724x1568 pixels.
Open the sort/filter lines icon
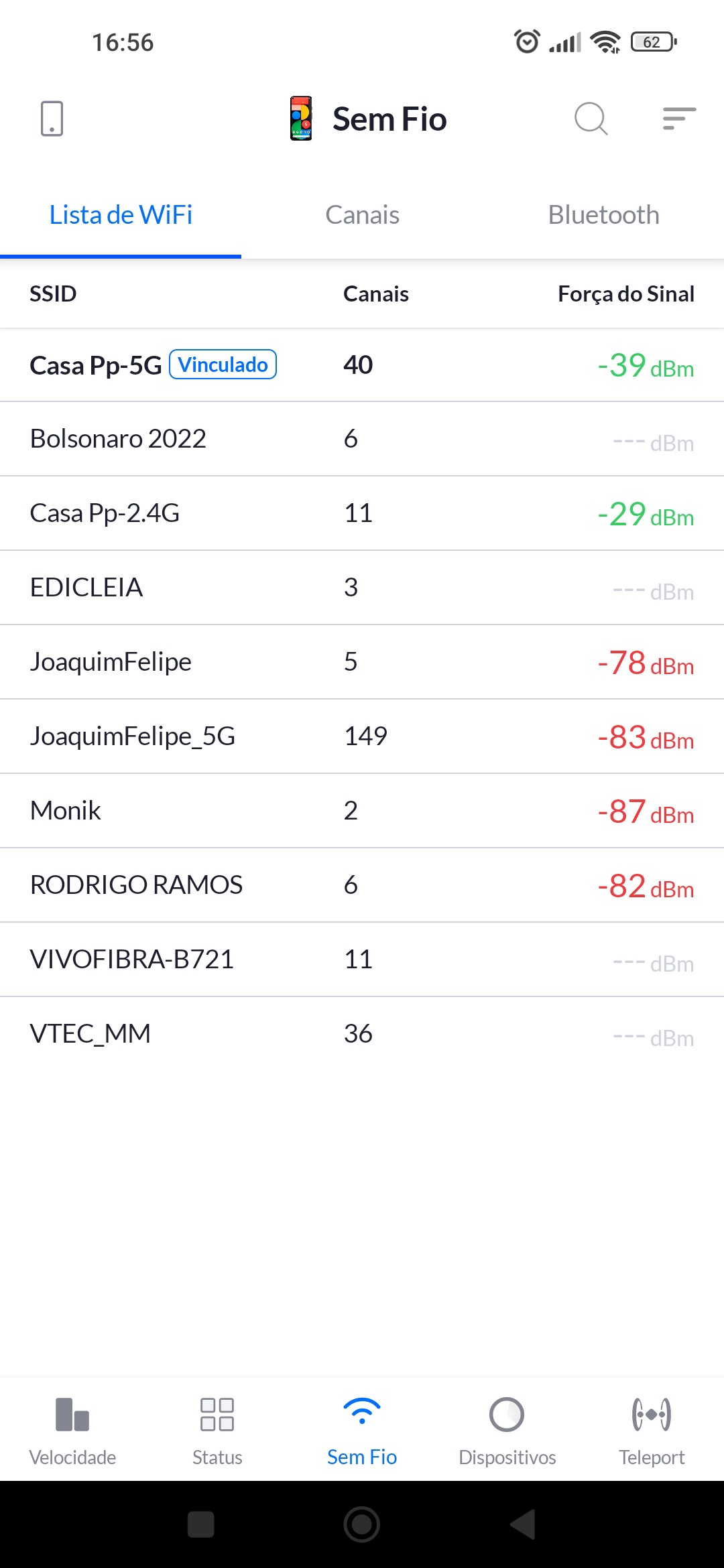coord(678,119)
